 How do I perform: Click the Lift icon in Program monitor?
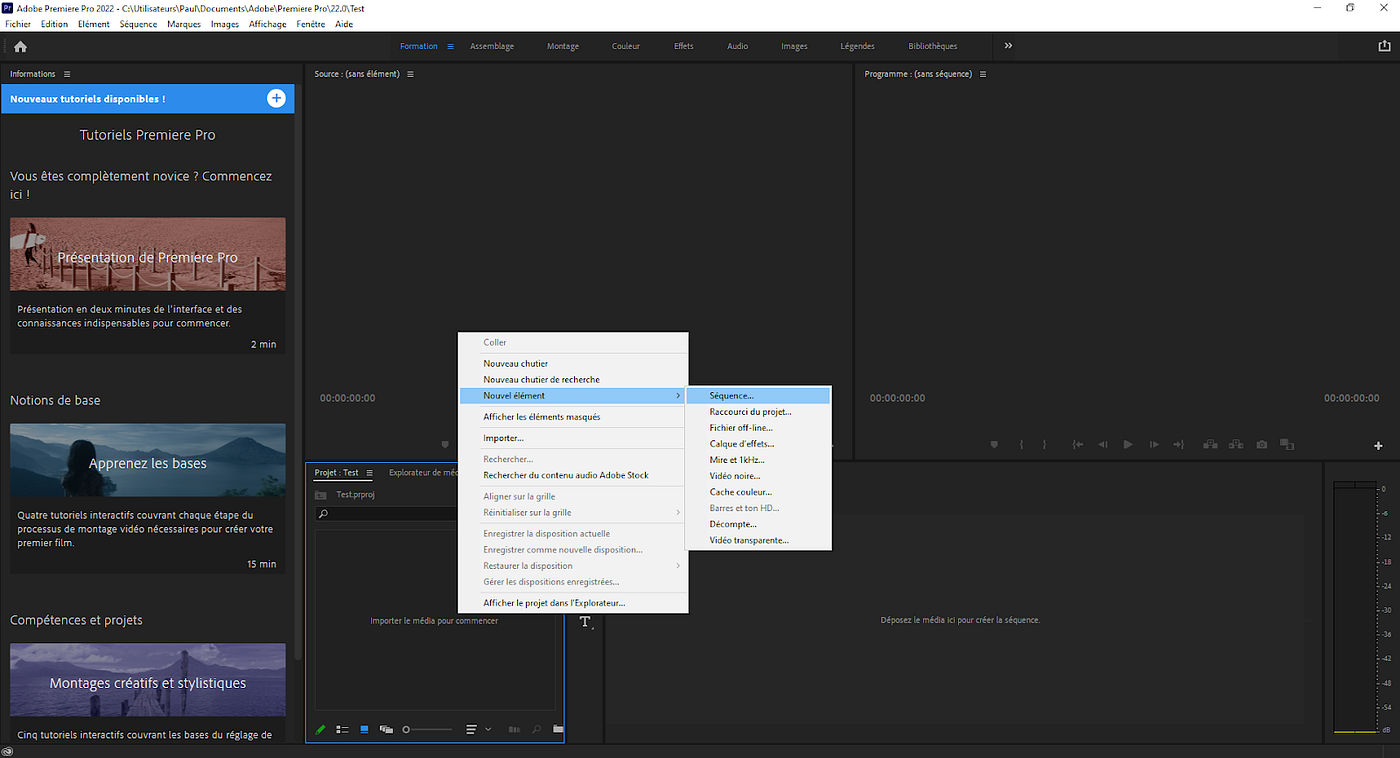(x=1210, y=445)
